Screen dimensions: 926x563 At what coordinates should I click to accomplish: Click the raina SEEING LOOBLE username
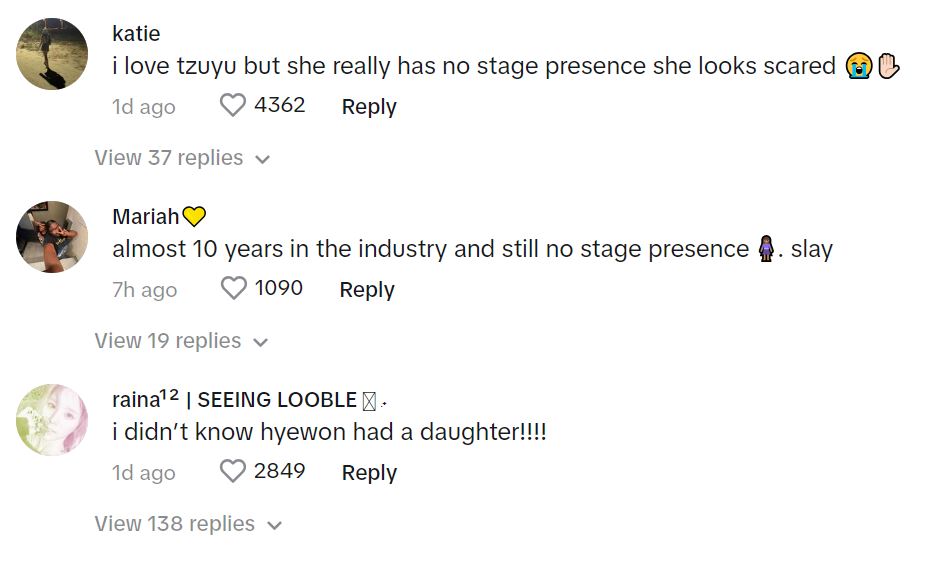click(x=248, y=400)
